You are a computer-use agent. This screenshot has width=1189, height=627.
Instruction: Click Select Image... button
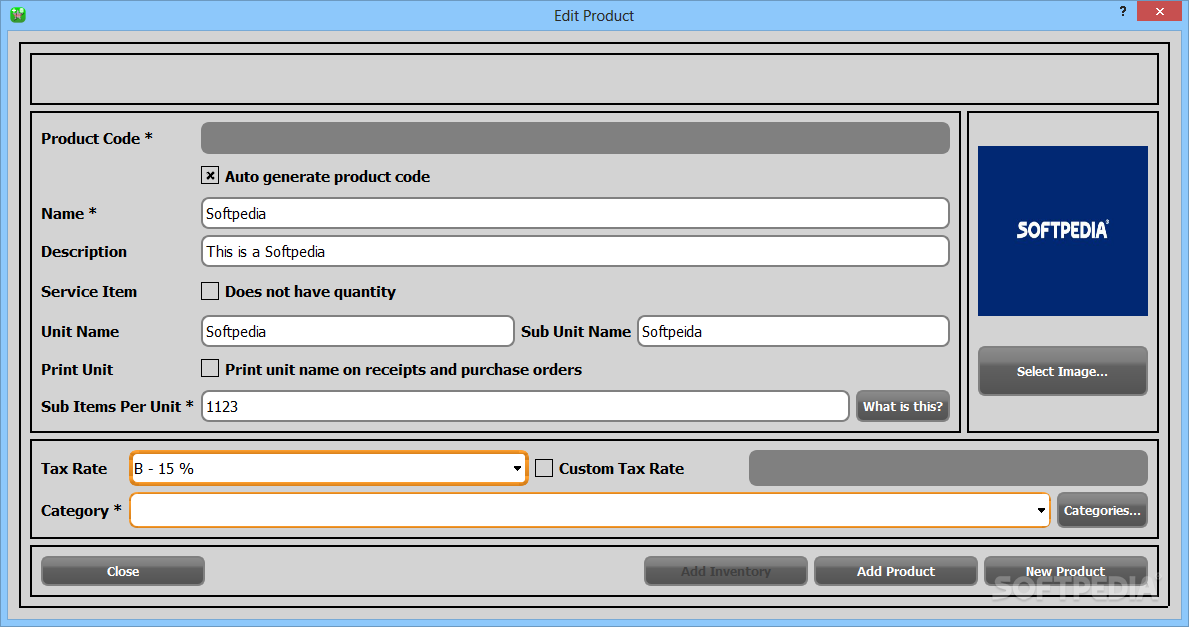tap(1062, 371)
